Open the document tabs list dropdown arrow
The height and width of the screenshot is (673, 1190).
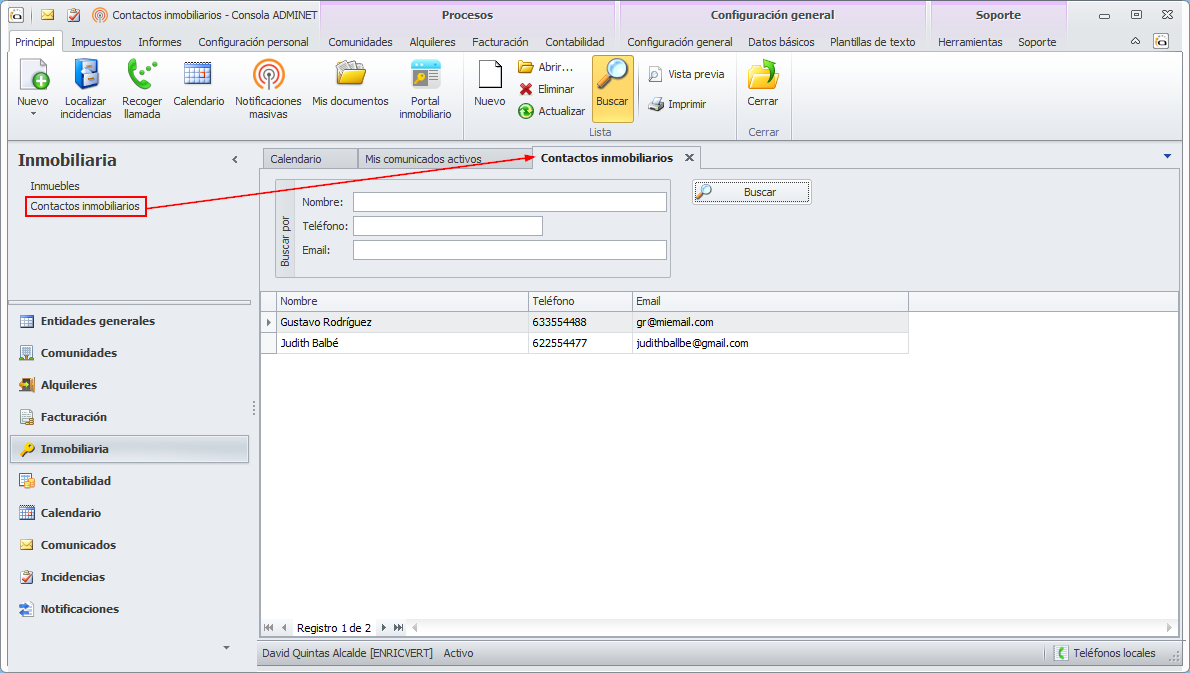(x=1167, y=156)
